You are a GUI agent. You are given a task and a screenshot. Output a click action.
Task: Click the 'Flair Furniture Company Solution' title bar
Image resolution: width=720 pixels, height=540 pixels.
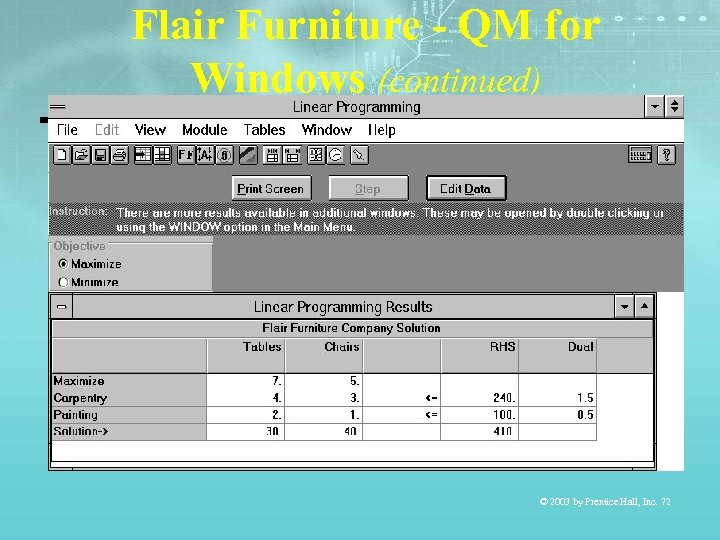tap(352, 328)
